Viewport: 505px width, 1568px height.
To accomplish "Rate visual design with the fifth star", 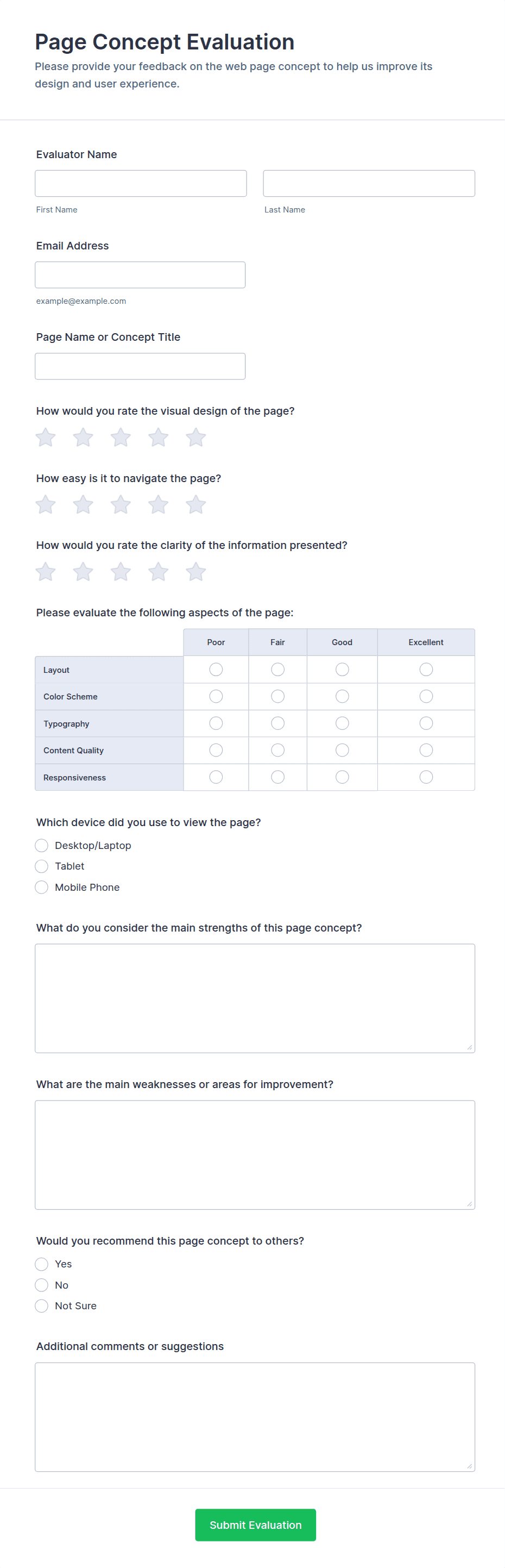I will tap(195, 437).
